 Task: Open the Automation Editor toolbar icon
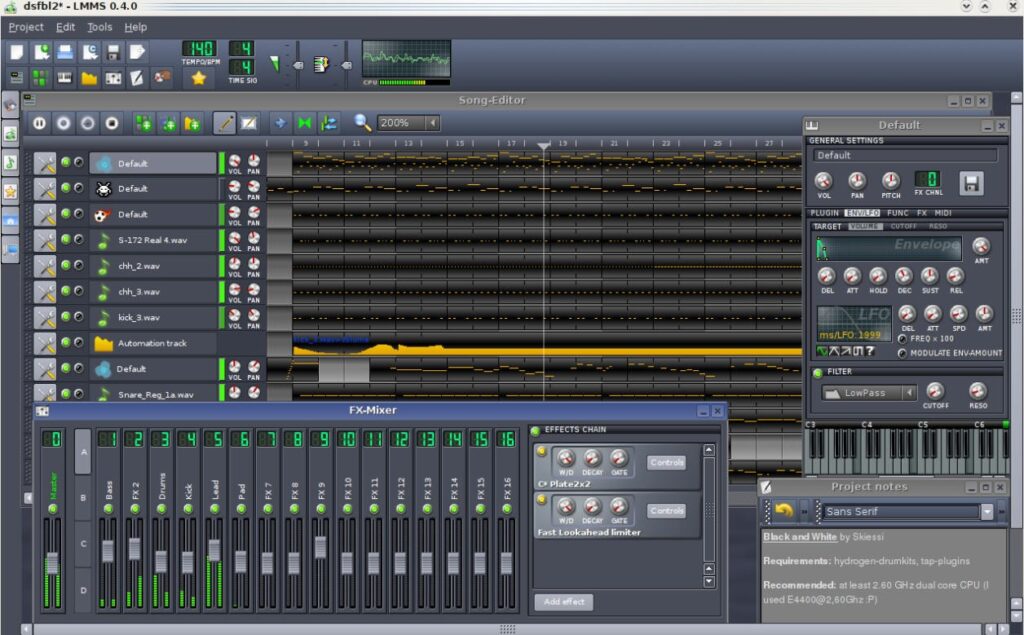coord(89,78)
